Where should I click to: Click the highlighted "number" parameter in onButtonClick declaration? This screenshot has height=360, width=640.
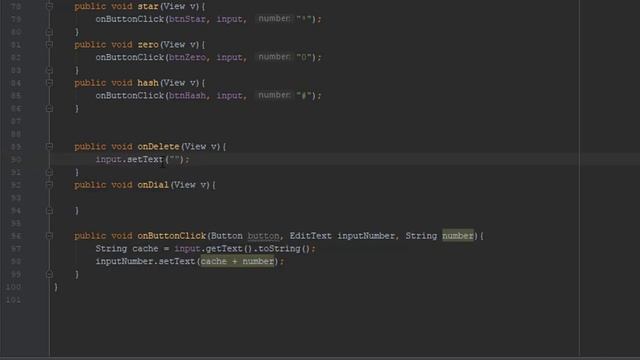(x=458, y=236)
